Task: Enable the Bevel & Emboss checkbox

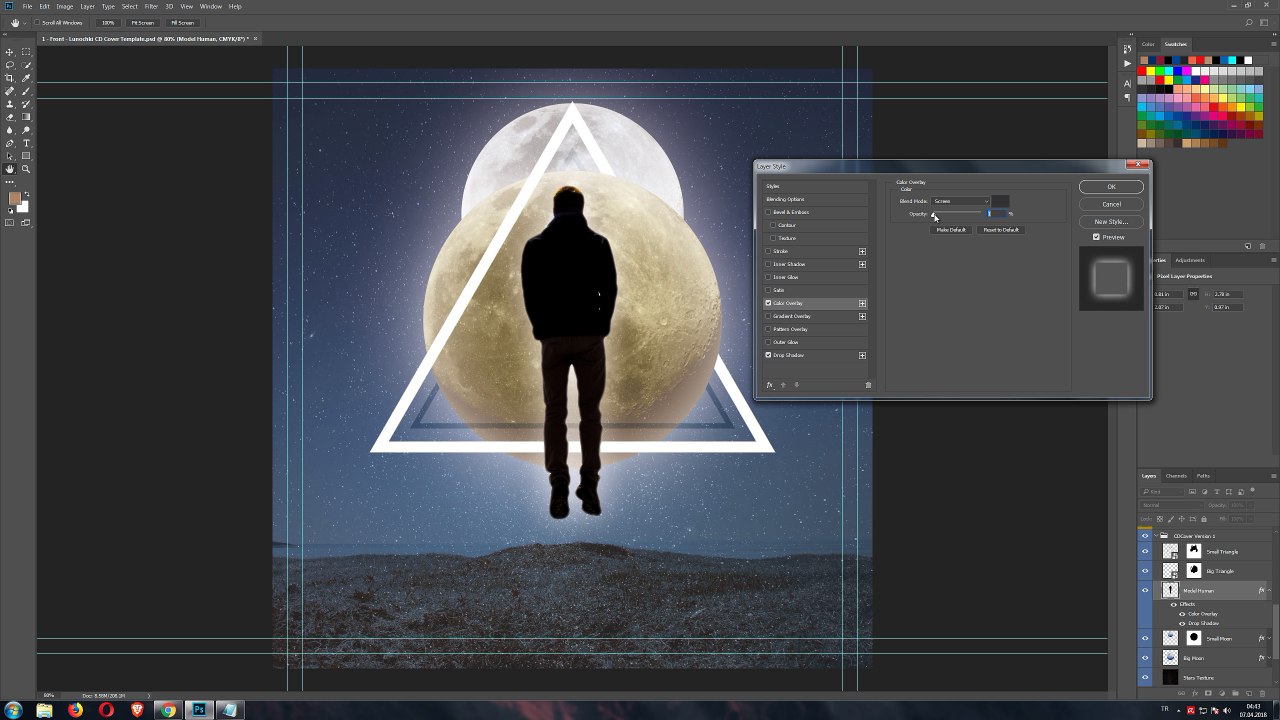Action: (x=768, y=212)
